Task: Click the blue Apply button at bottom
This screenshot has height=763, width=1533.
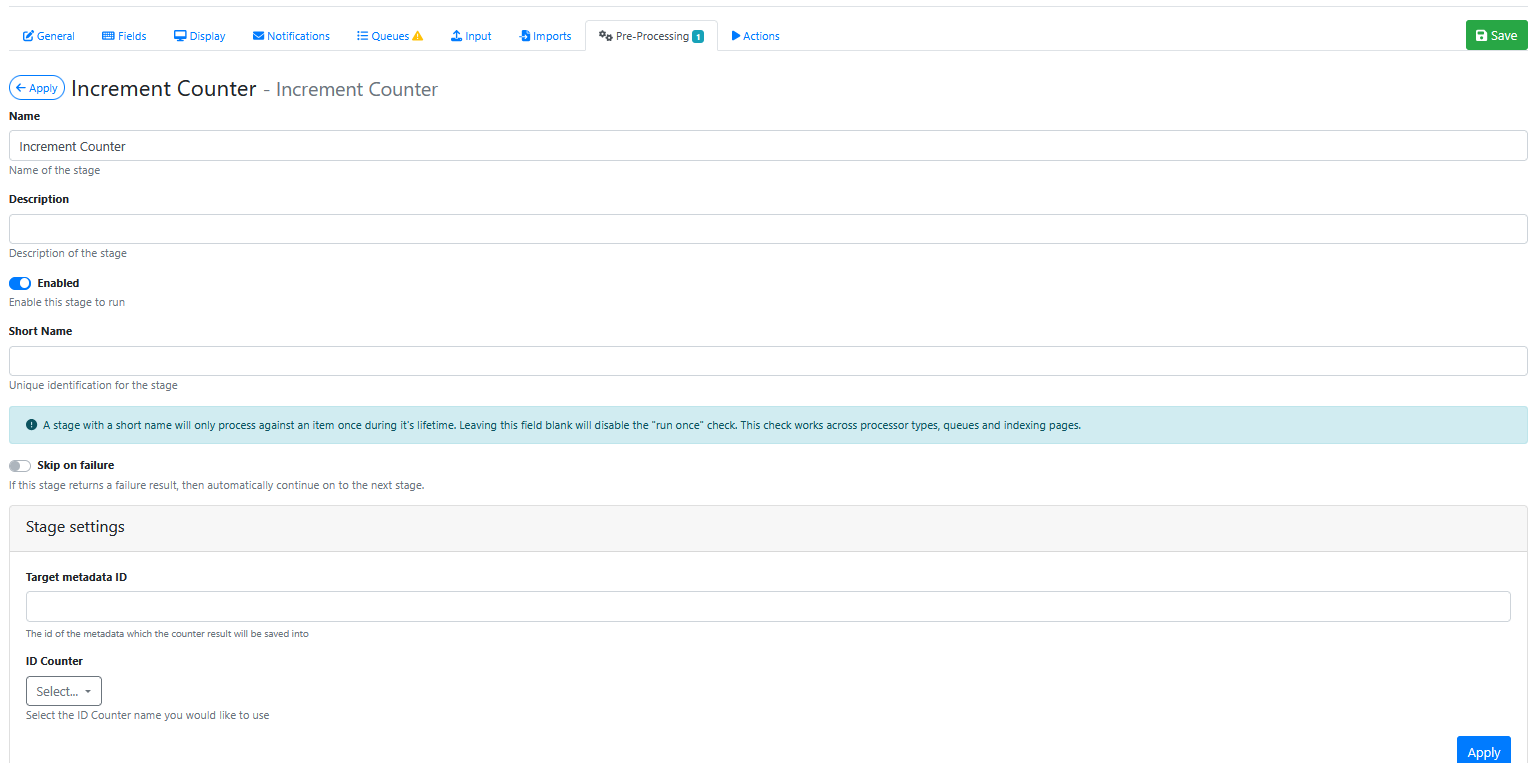Action: coord(1483,752)
